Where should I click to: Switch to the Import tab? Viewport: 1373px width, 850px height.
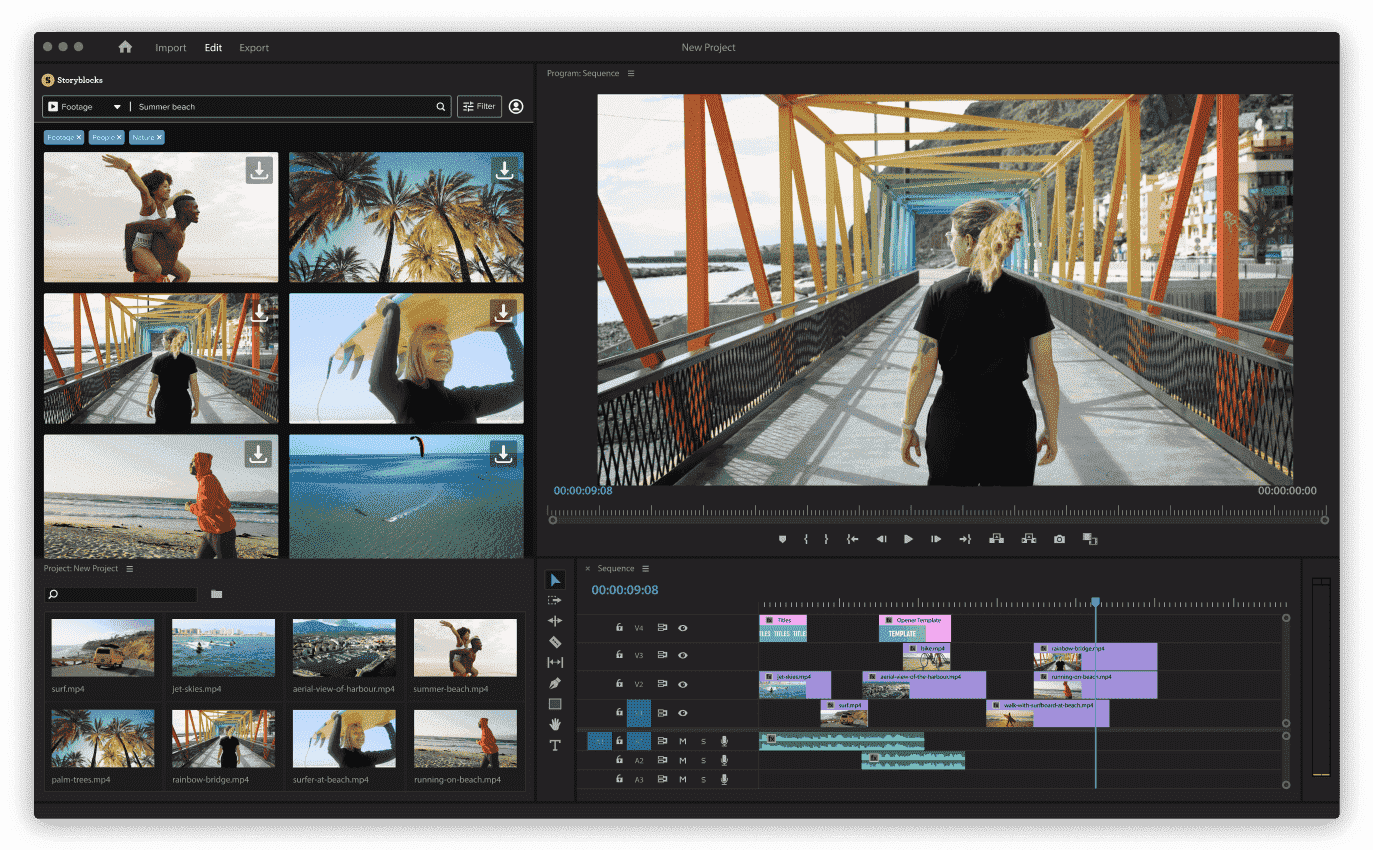[x=171, y=47]
